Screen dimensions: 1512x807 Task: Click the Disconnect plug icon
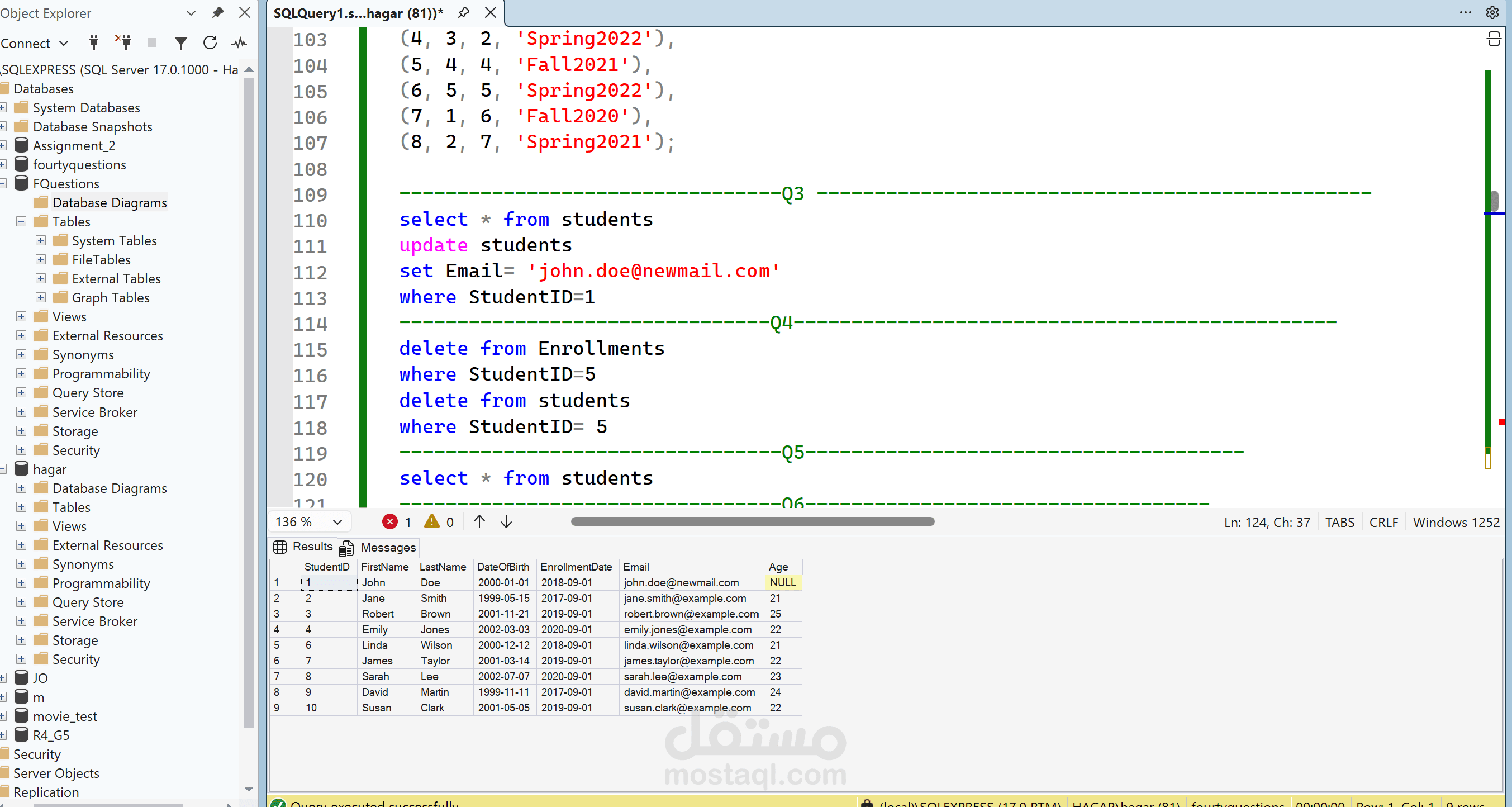pyautogui.click(x=123, y=42)
